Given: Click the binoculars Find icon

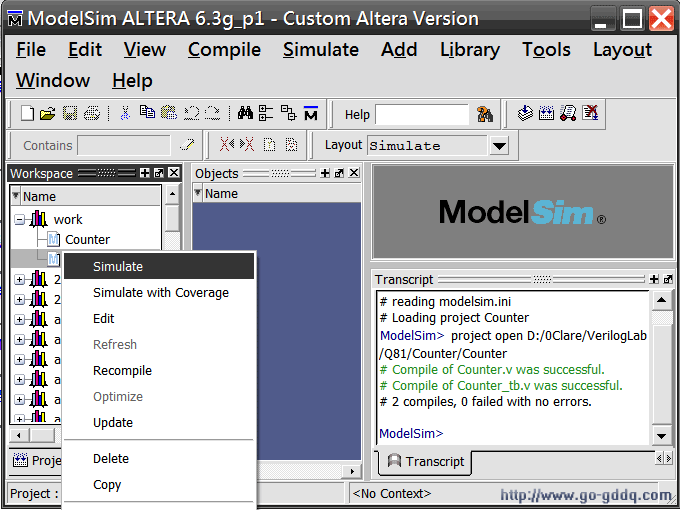Looking at the screenshot, I should (244, 114).
